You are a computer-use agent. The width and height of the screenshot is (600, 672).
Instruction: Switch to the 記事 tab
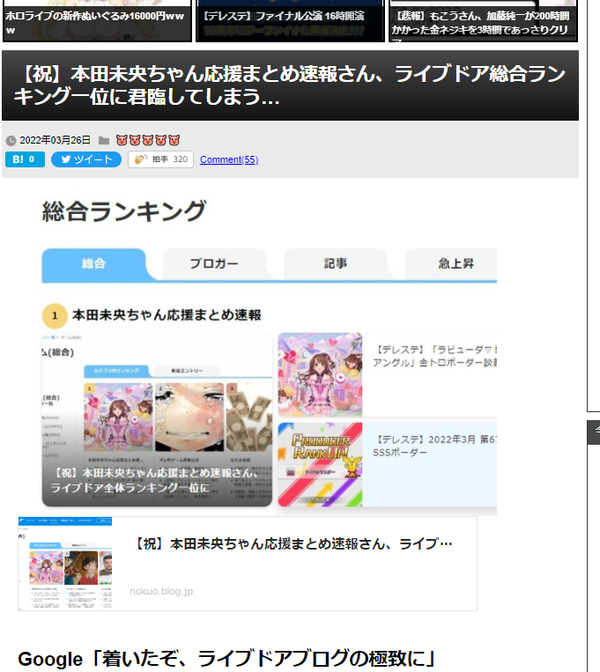[x=335, y=264]
